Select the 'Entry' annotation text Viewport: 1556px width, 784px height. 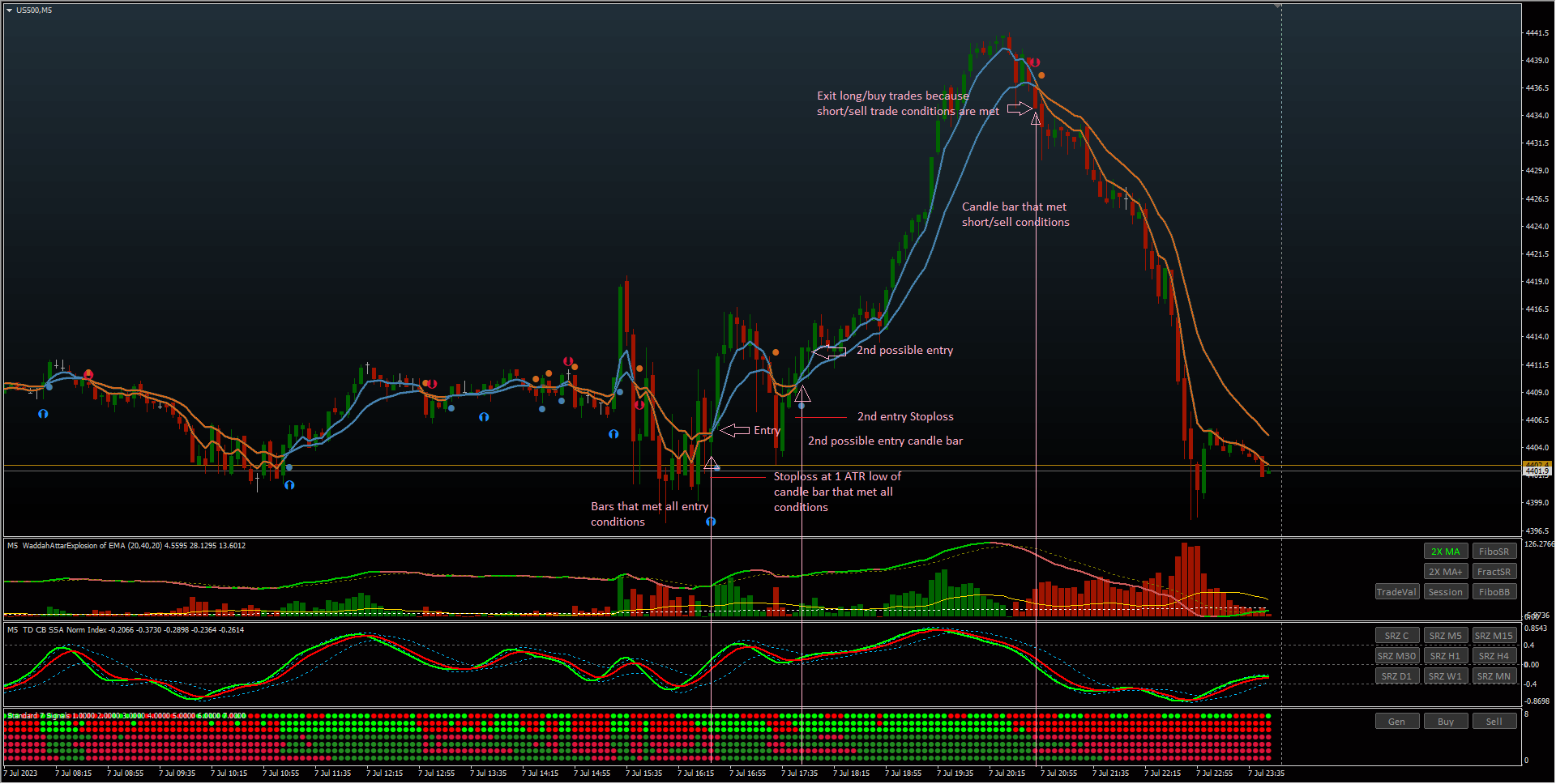[x=767, y=430]
